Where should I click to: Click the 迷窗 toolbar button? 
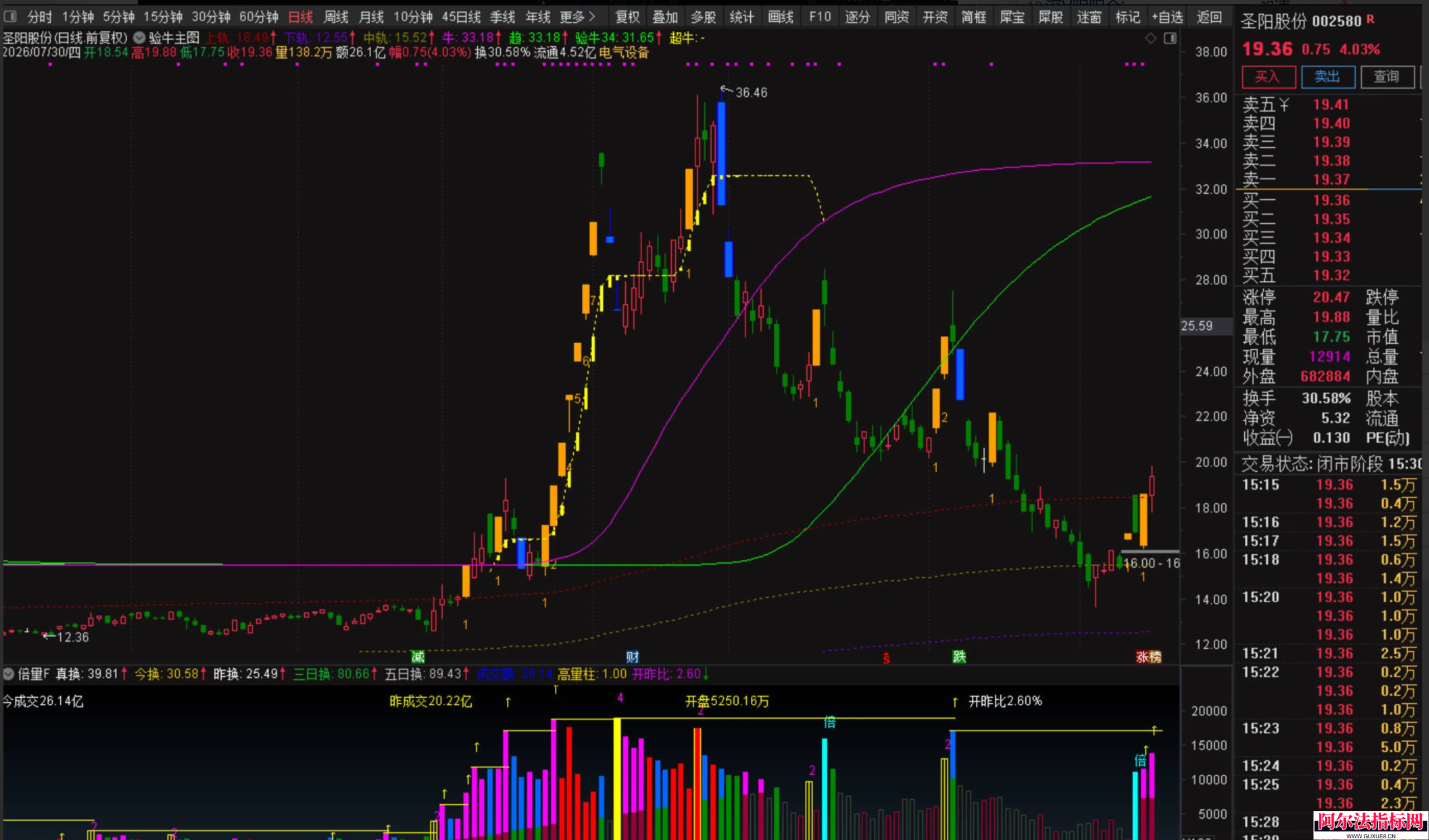[1089, 17]
